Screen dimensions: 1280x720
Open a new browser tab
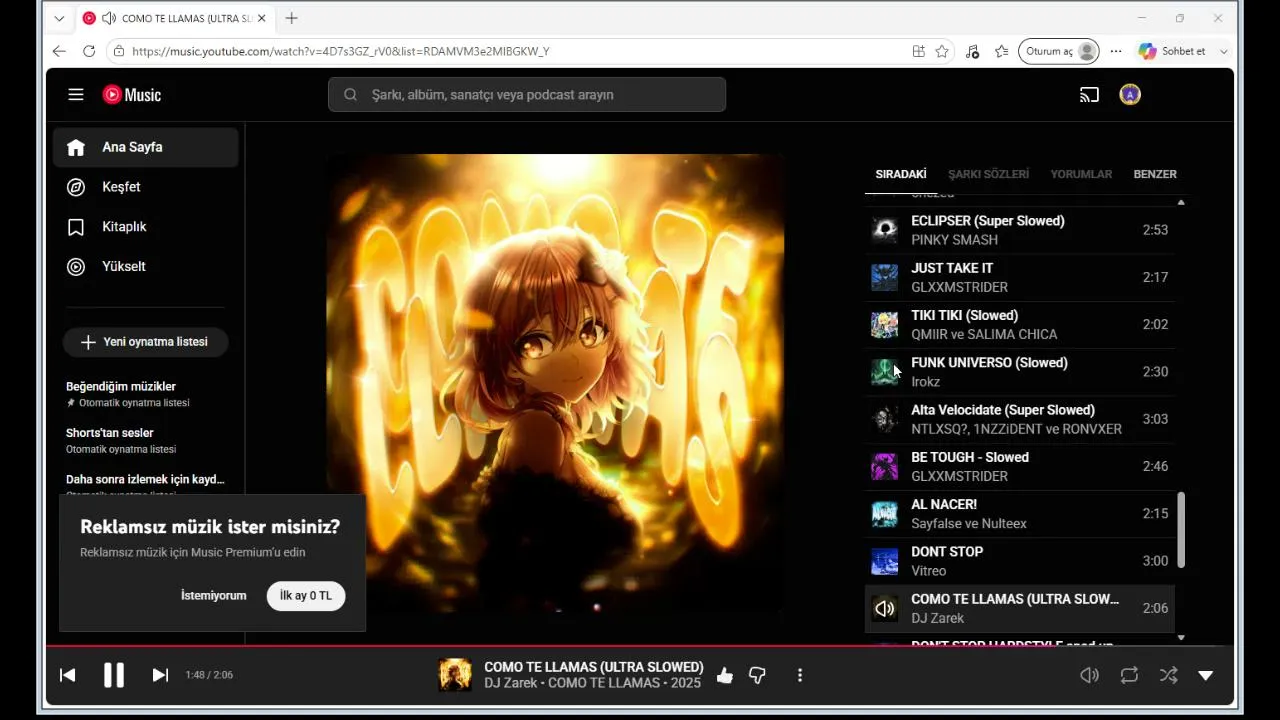(291, 18)
